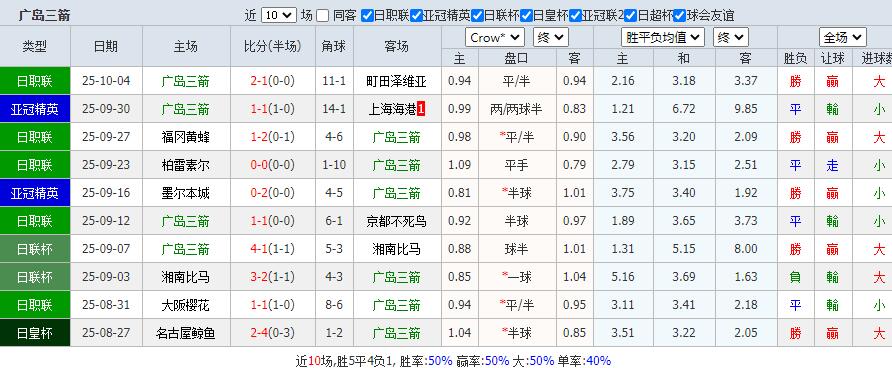Click the 9.85 away odds value
This screenshot has height=368, width=892.
pos(746,109)
